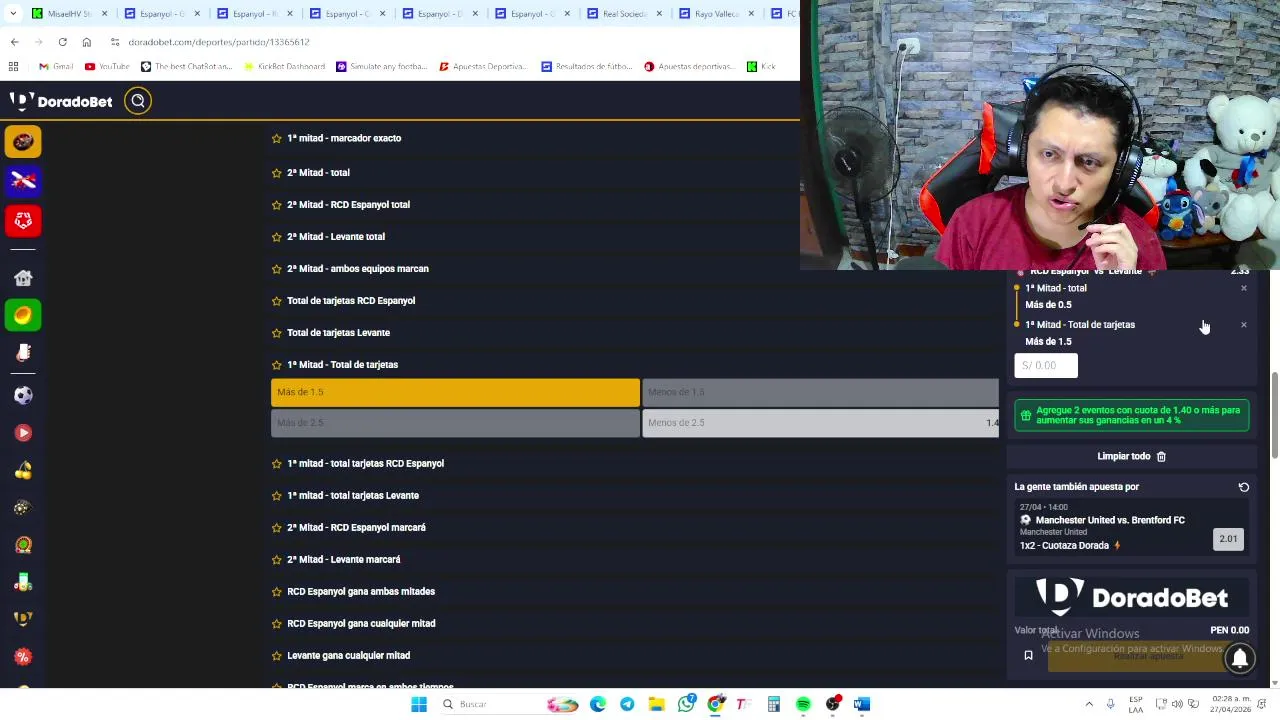Favorite the 1ª mitad - marcador exacto market star

(x=277, y=138)
